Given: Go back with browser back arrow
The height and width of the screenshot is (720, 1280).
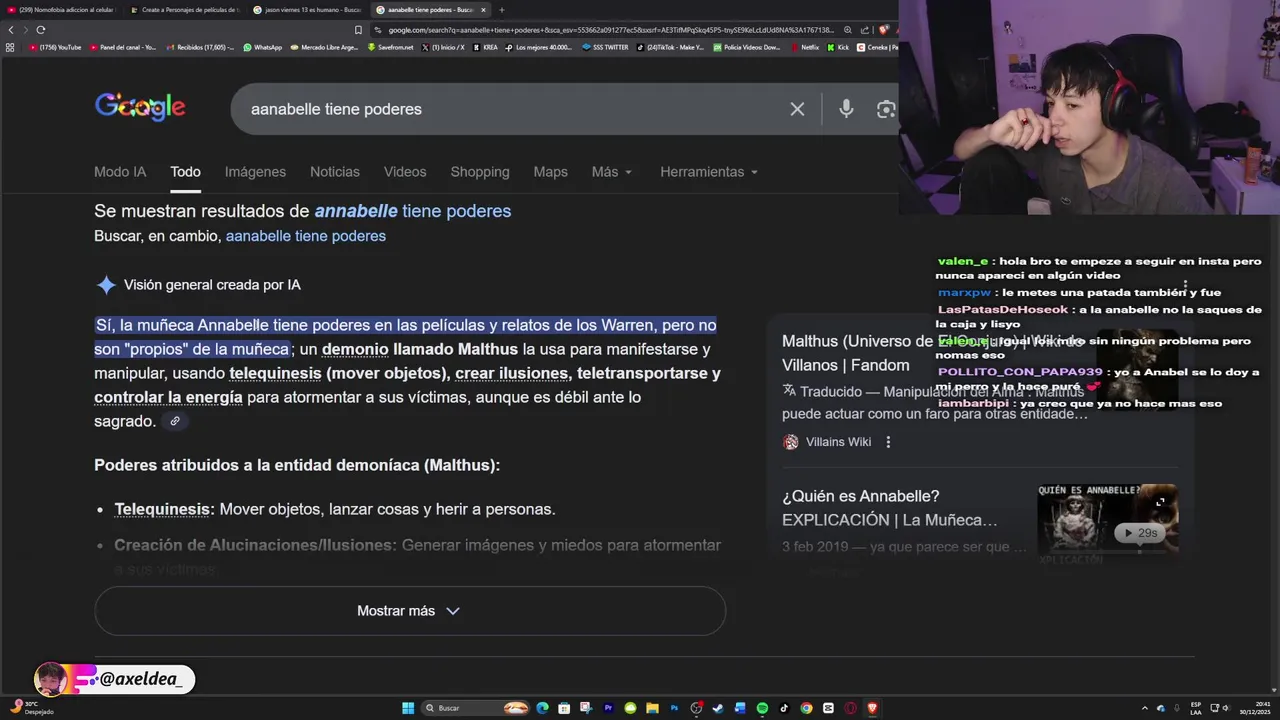Looking at the screenshot, I should pyautogui.click(x=12, y=30).
